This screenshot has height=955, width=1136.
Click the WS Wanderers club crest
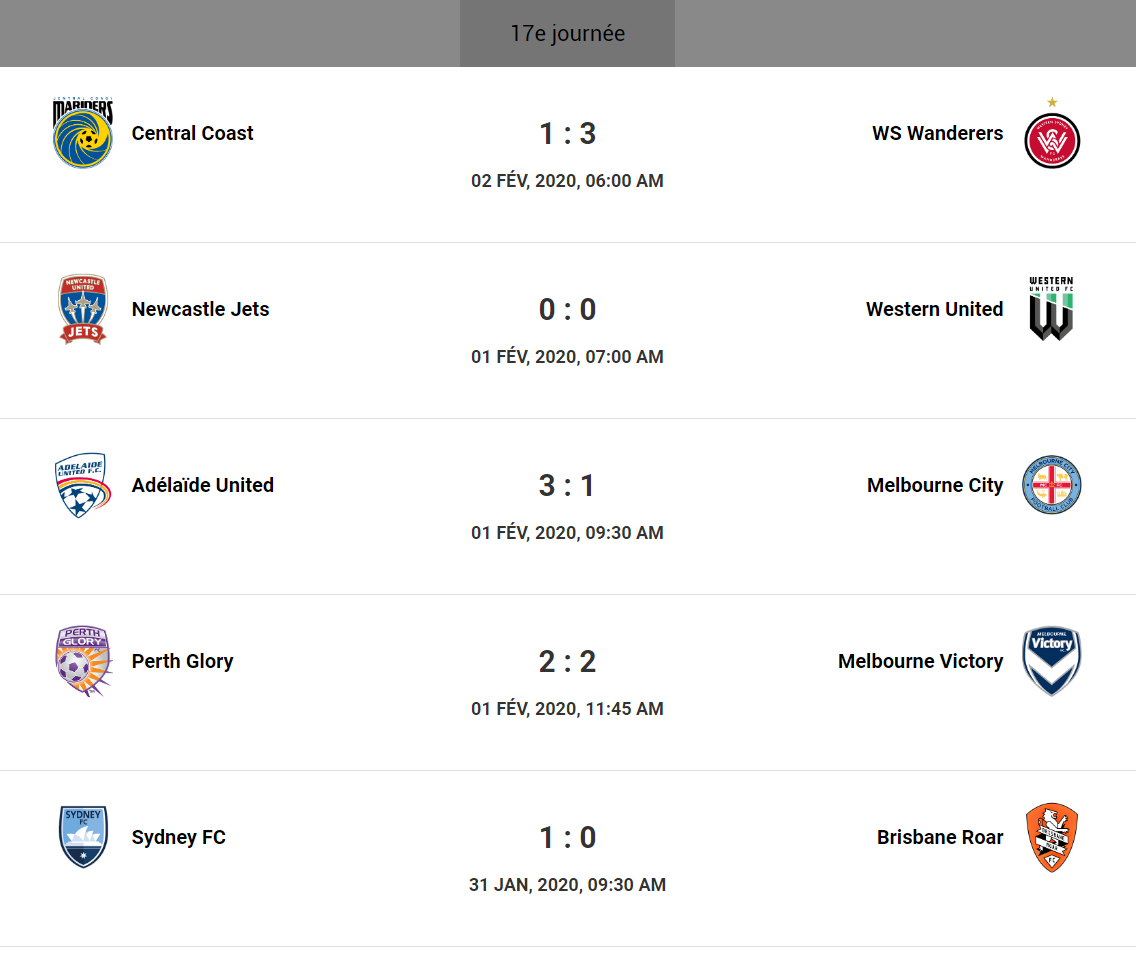pos(1052,138)
